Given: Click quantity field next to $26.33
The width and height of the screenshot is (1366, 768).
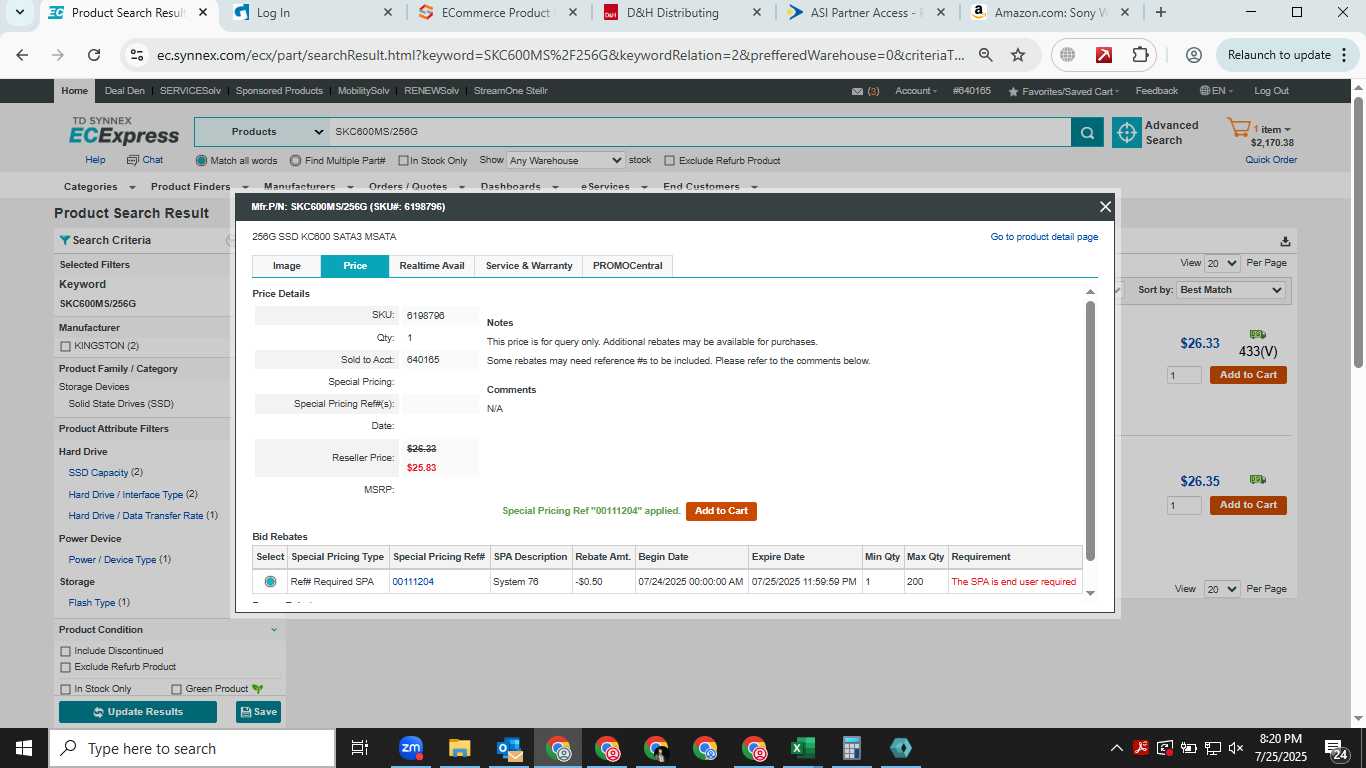Looking at the screenshot, I should (1184, 375).
